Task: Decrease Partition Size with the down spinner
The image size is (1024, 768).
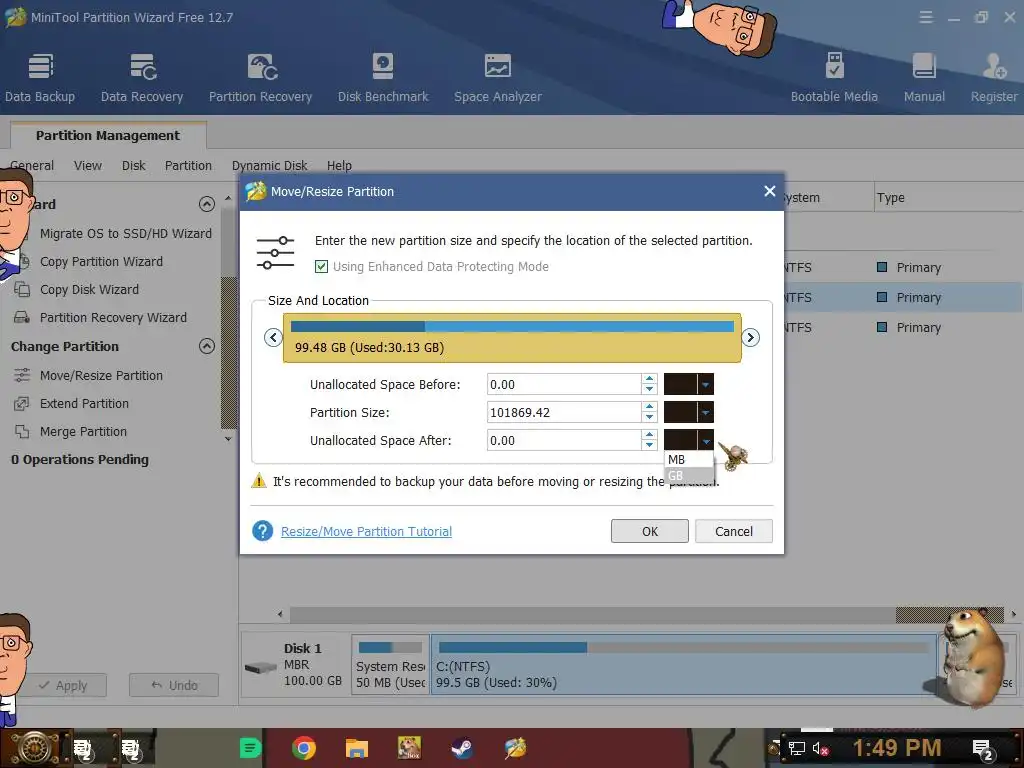Action: pos(649,418)
